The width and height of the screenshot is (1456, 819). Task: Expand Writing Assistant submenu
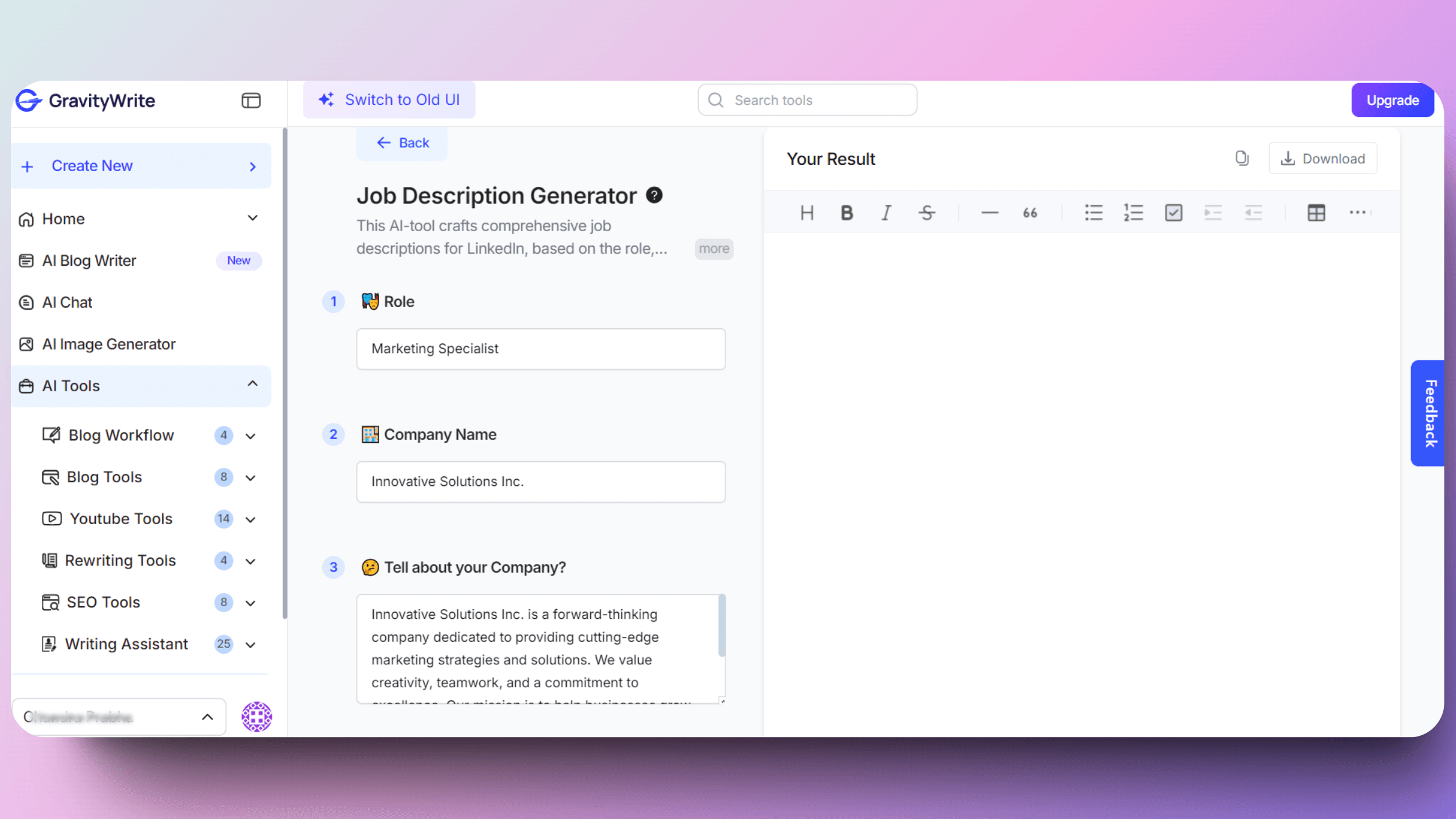point(250,645)
